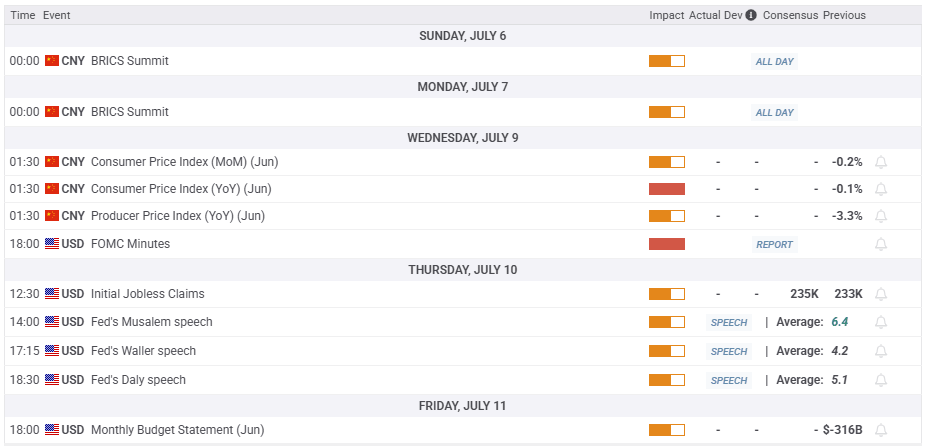
Task: Open Monthly Budget Statement (Jun) event link
Action: pos(177,430)
